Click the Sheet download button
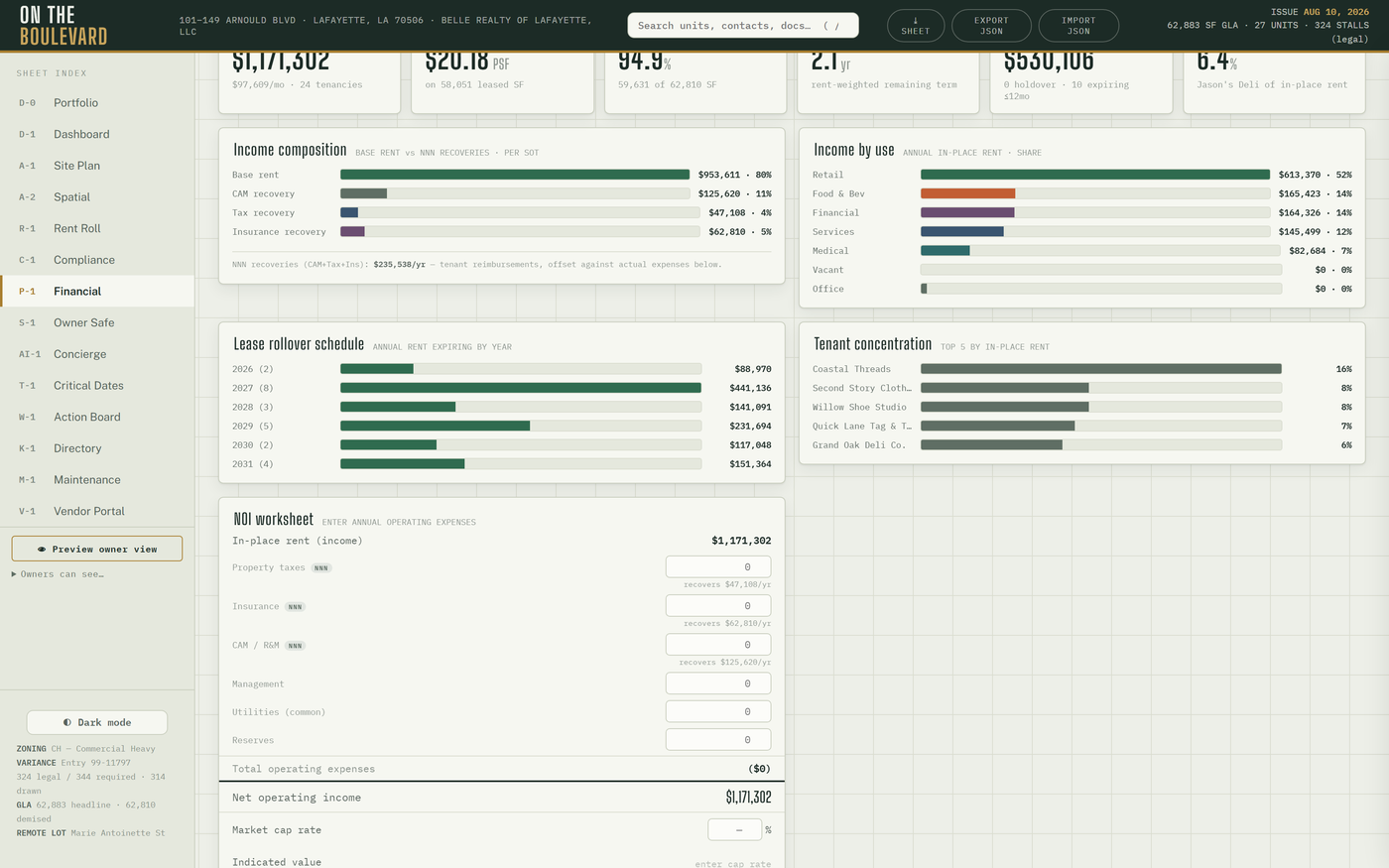Image resolution: width=1389 pixels, height=868 pixels. 916,26
